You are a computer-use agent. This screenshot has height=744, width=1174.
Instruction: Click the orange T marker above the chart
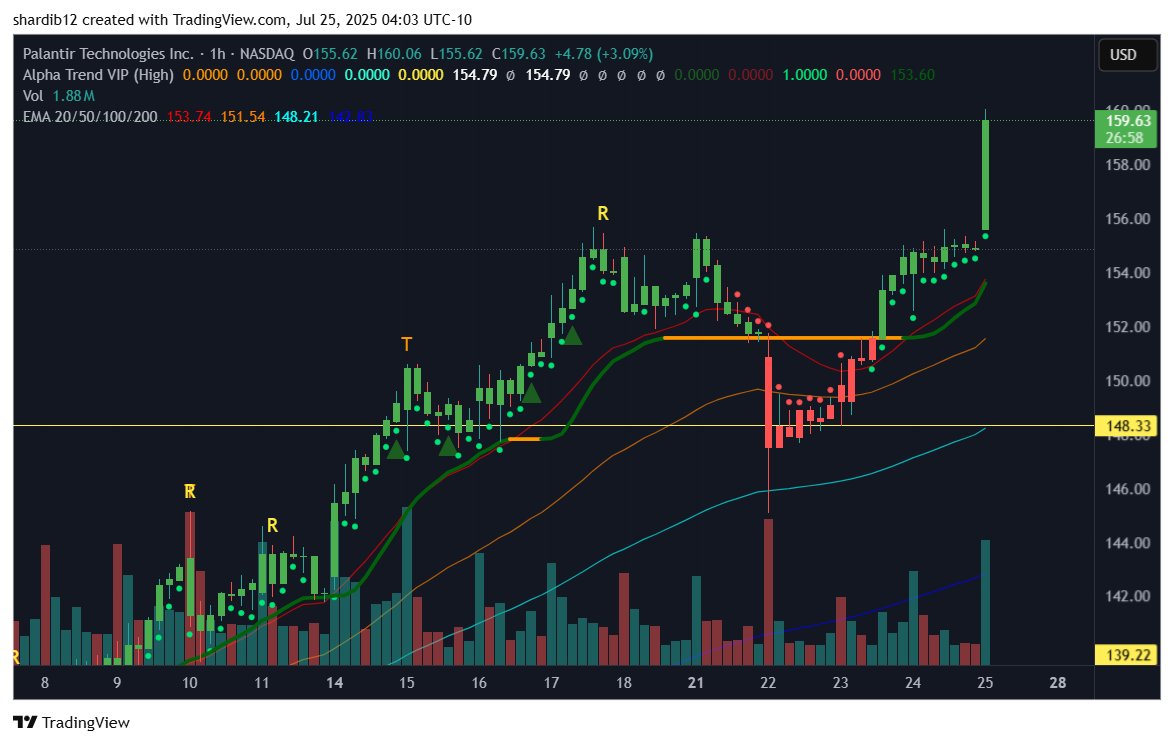pos(407,344)
